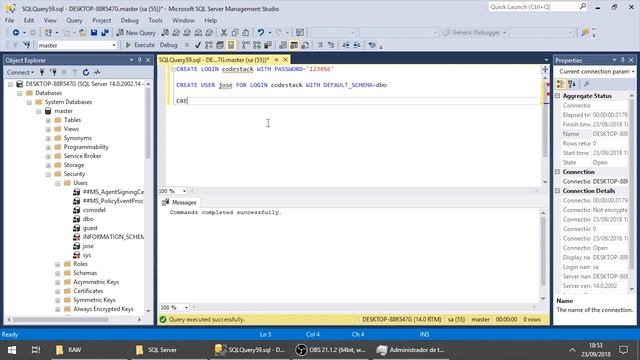Click the Alphabetical sort icon in Properties
This screenshot has height=360, width=640.
pyautogui.click(x=572, y=84)
